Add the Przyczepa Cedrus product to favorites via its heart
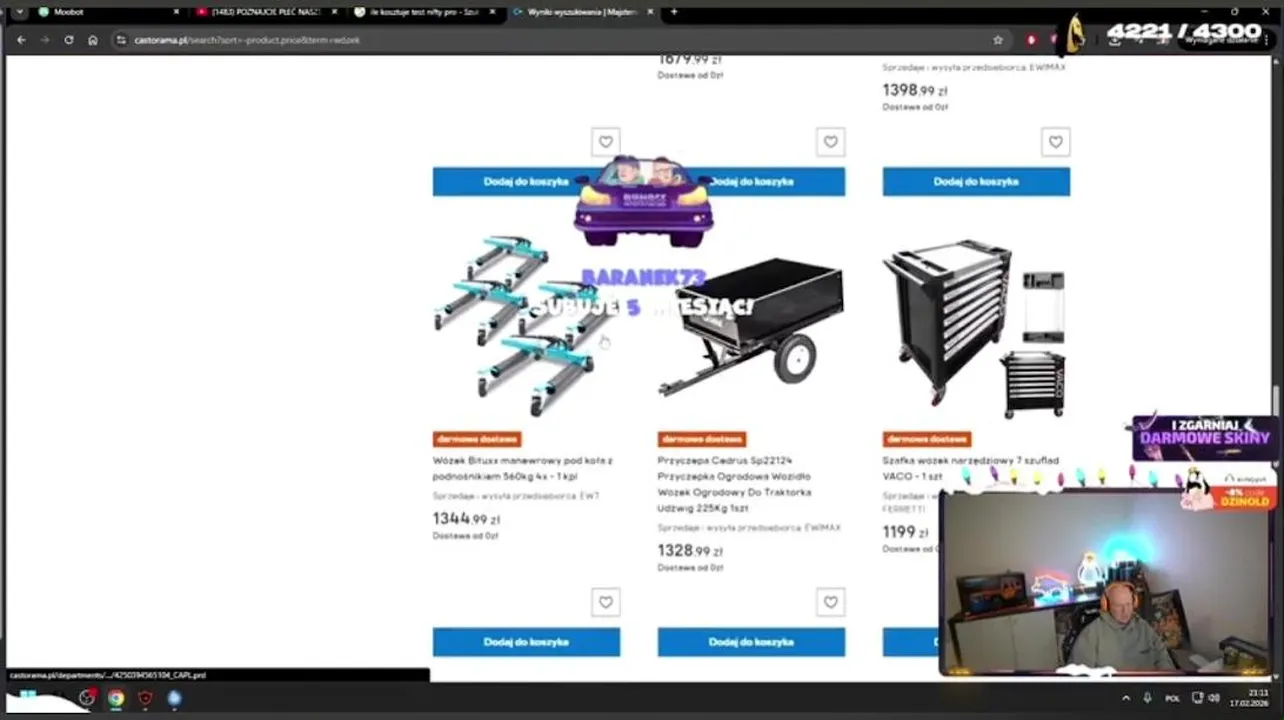 tap(830, 602)
